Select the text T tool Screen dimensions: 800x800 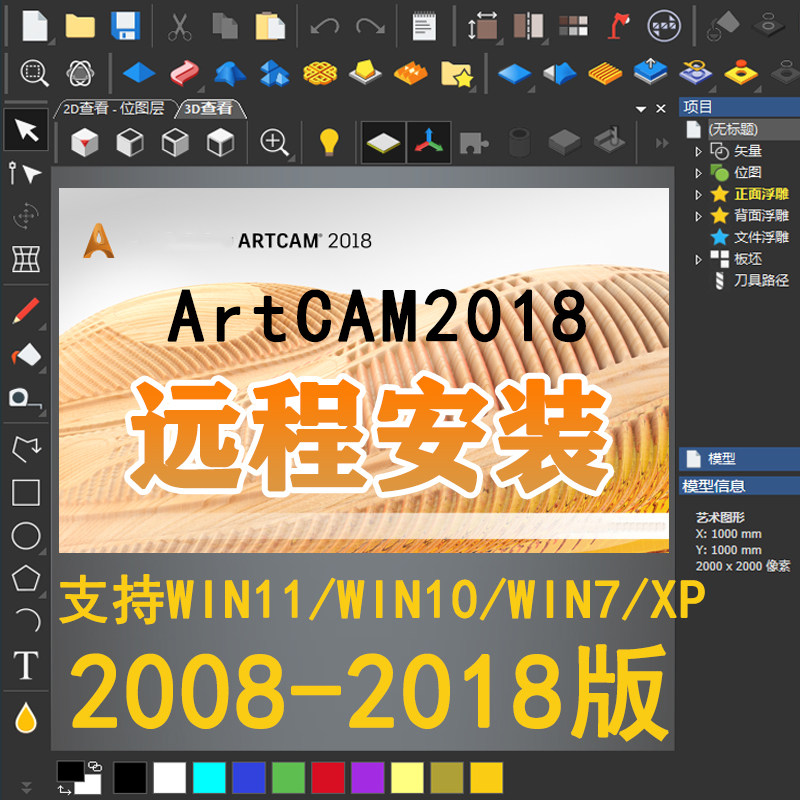pyautogui.click(x=26, y=665)
